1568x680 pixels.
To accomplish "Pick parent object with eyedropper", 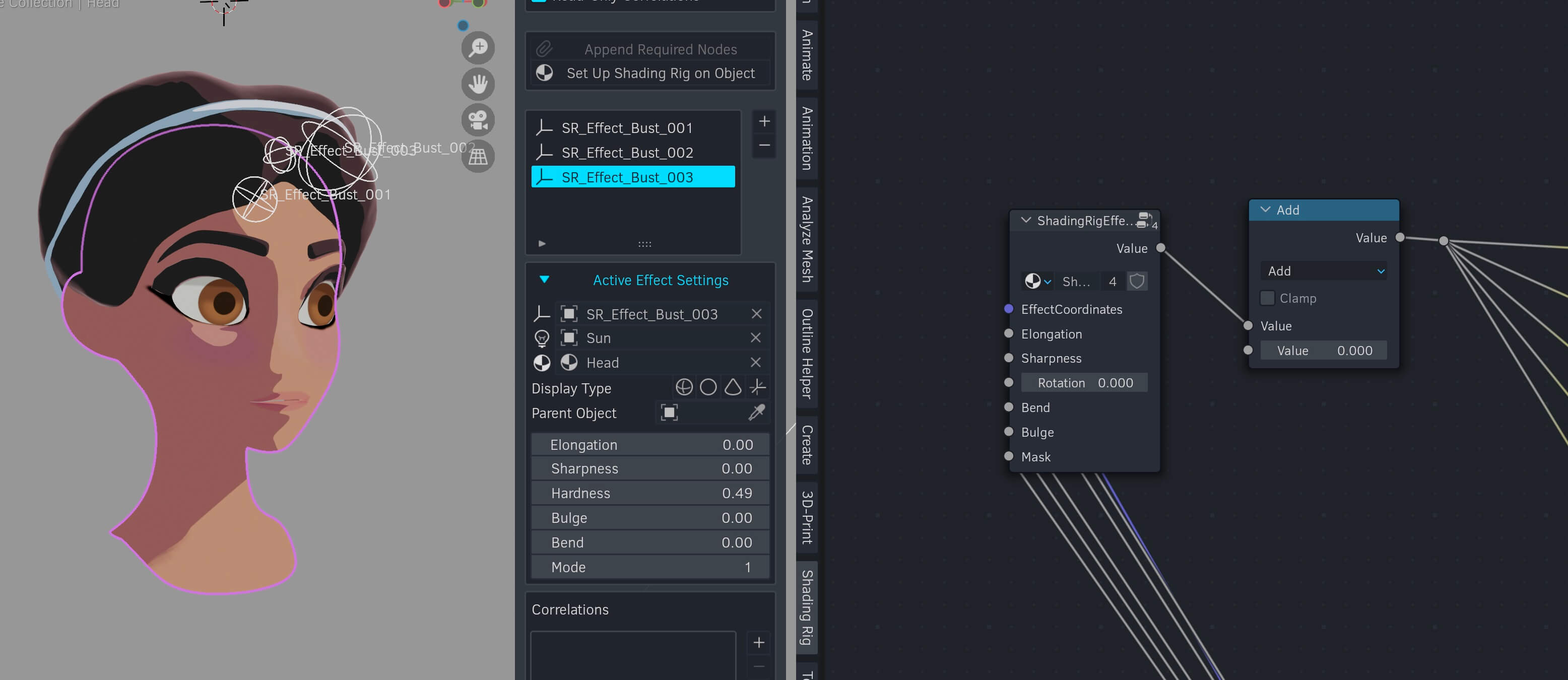I will (757, 413).
